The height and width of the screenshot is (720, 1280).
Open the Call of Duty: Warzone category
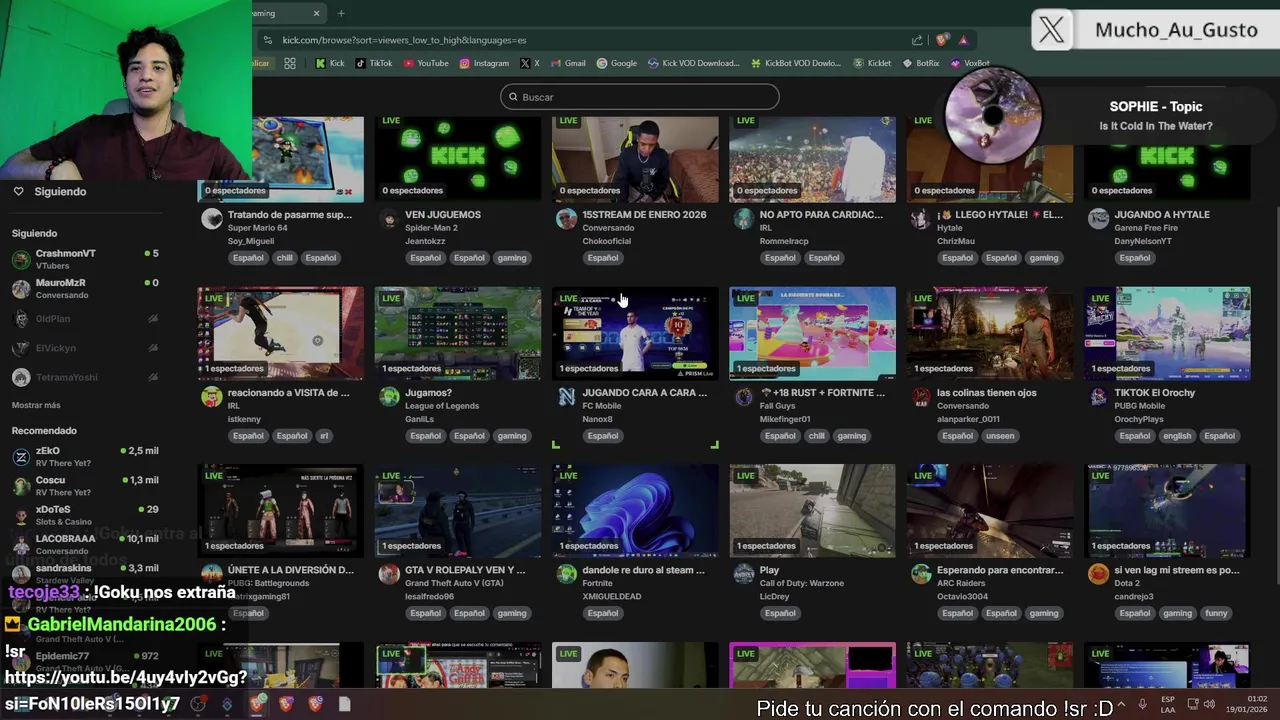pyautogui.click(x=802, y=583)
